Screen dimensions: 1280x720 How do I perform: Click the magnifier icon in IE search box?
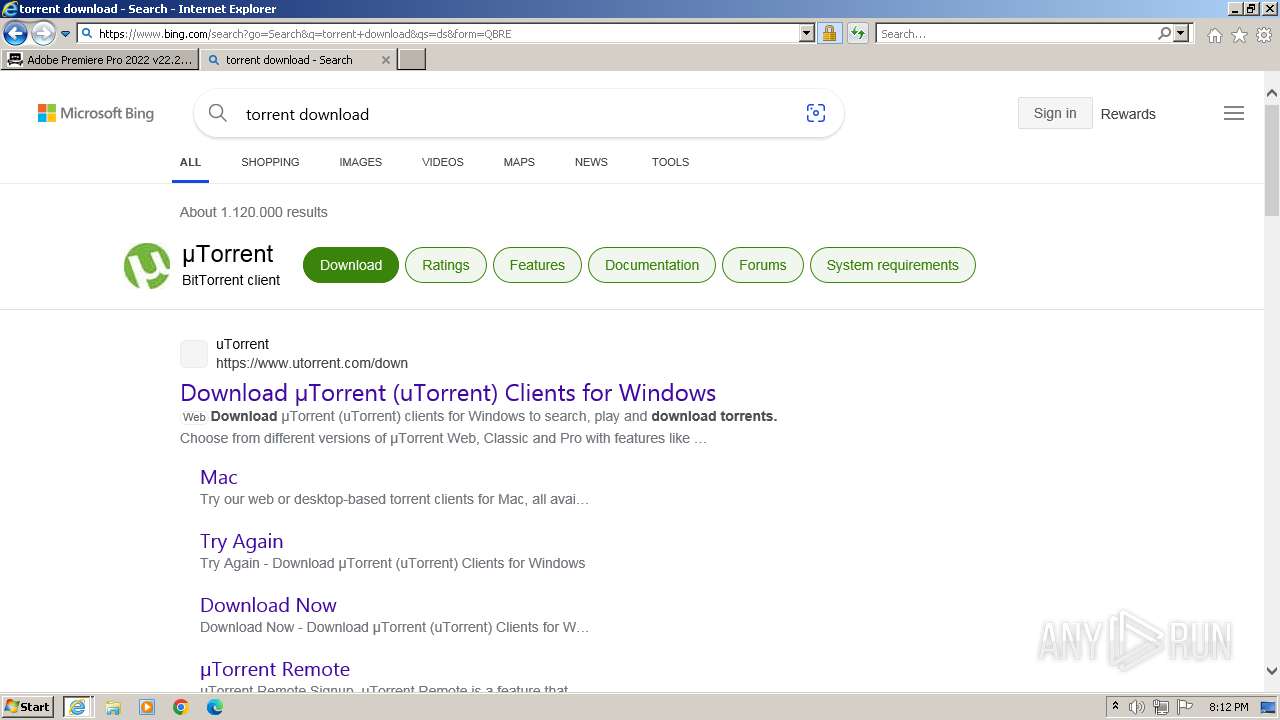(1164, 34)
